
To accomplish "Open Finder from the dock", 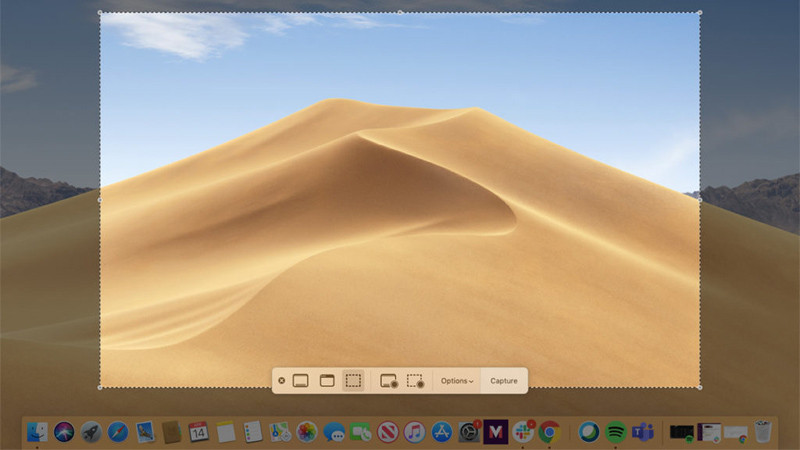I will click(x=38, y=432).
